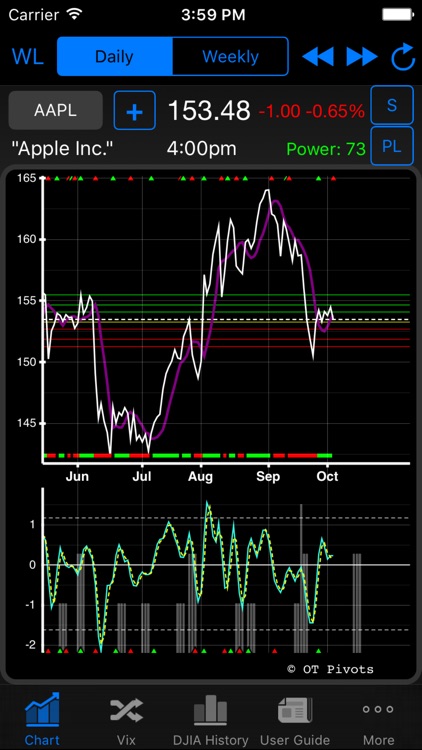422x750 pixels.
Task: Tap the rewind double-arrow icon
Action: pos(318,57)
